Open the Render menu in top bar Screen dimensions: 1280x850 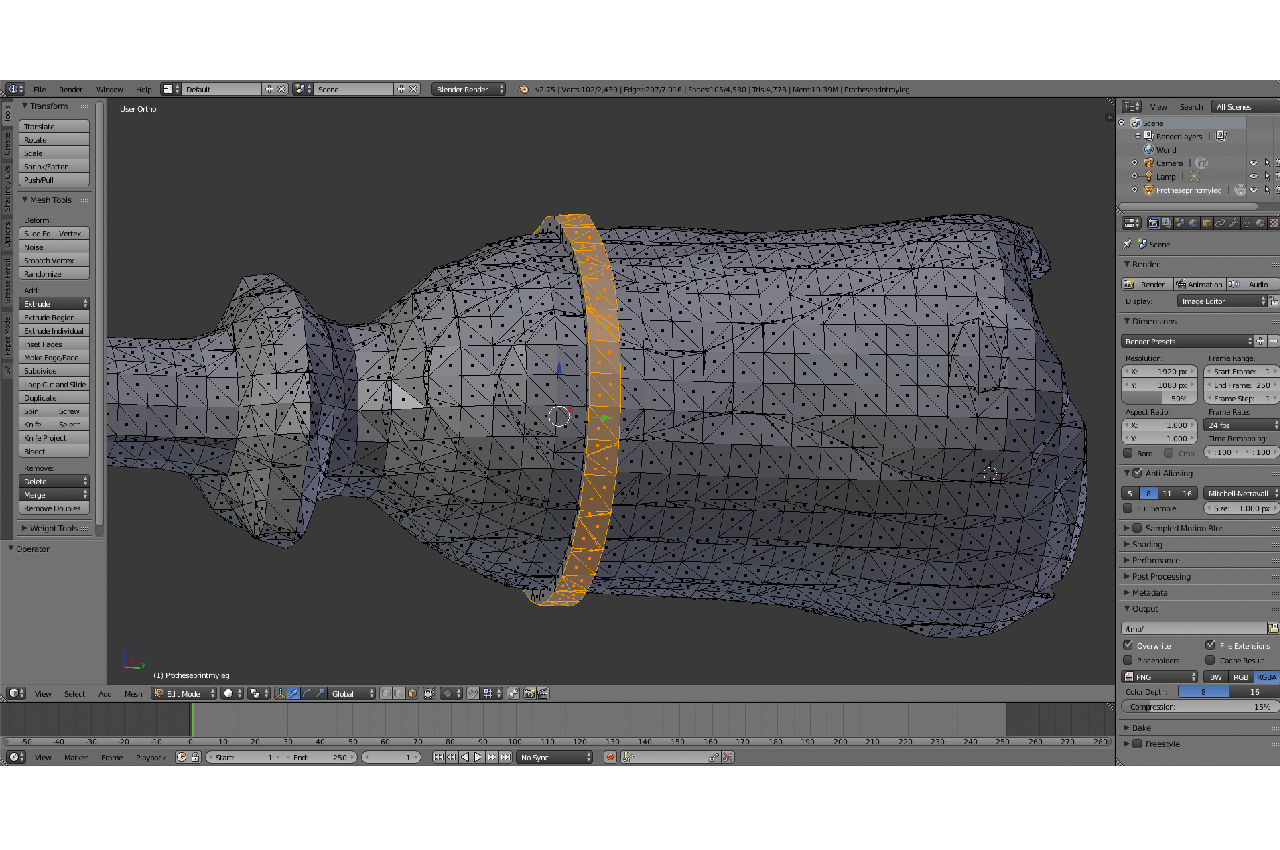click(x=71, y=89)
